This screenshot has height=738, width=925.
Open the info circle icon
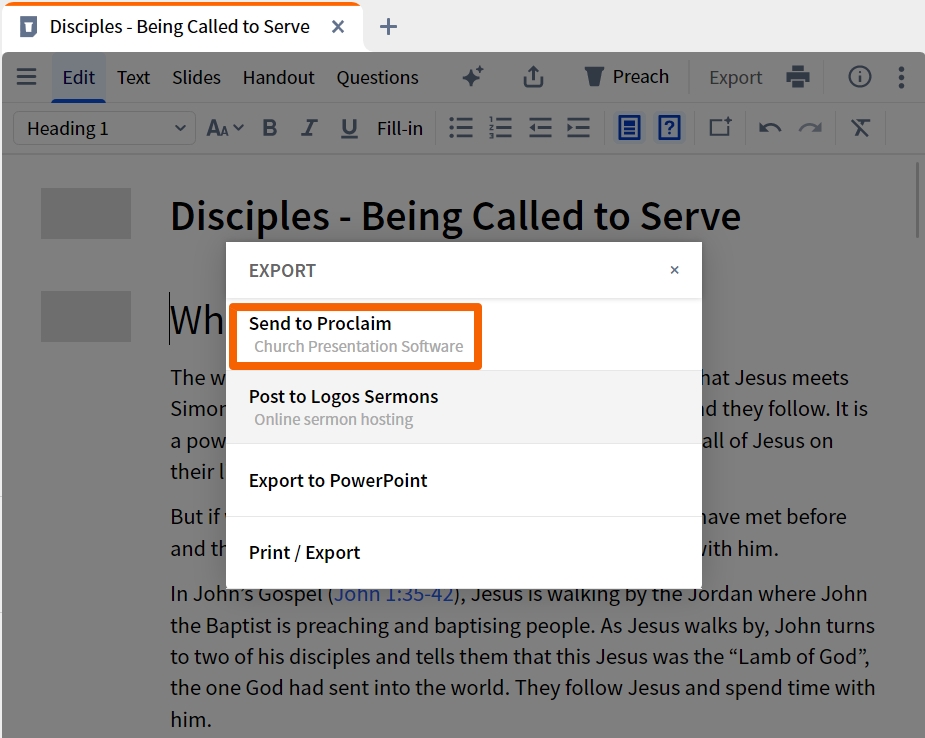[x=860, y=77]
